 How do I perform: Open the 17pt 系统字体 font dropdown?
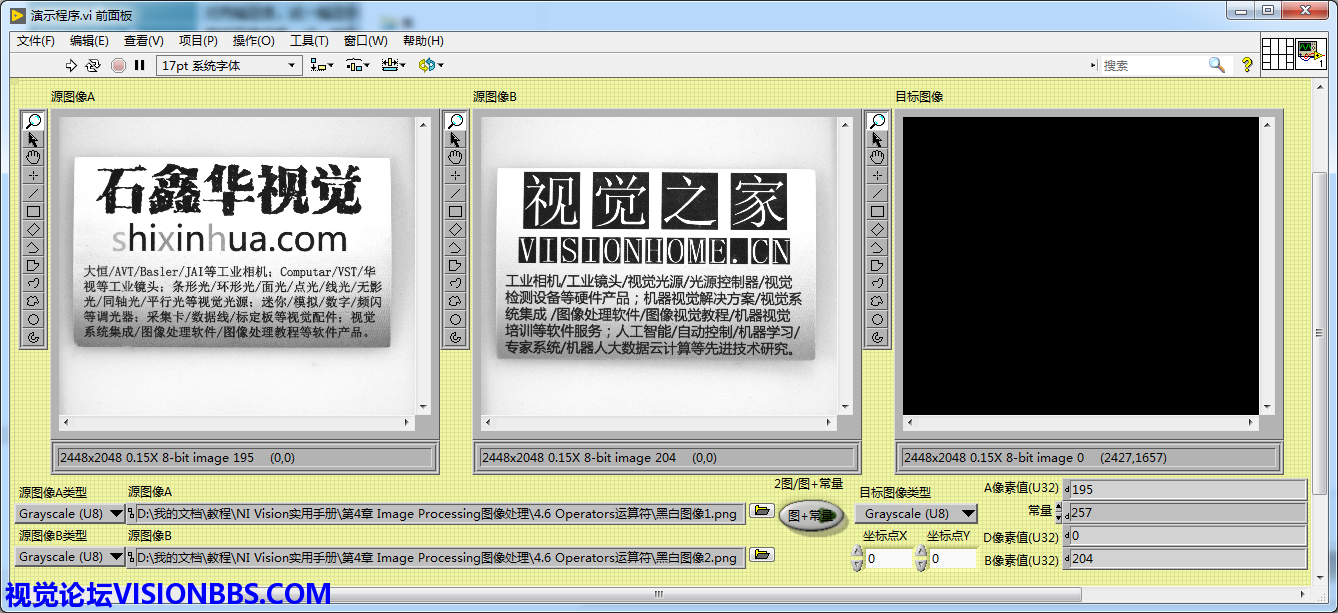point(229,65)
